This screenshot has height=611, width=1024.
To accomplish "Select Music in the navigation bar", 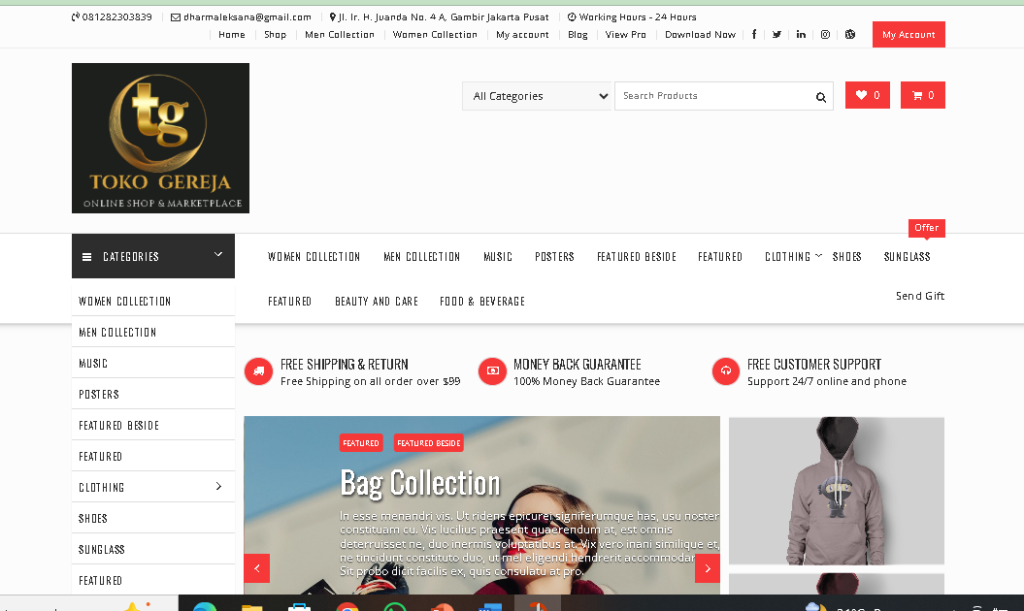I will coord(497,257).
